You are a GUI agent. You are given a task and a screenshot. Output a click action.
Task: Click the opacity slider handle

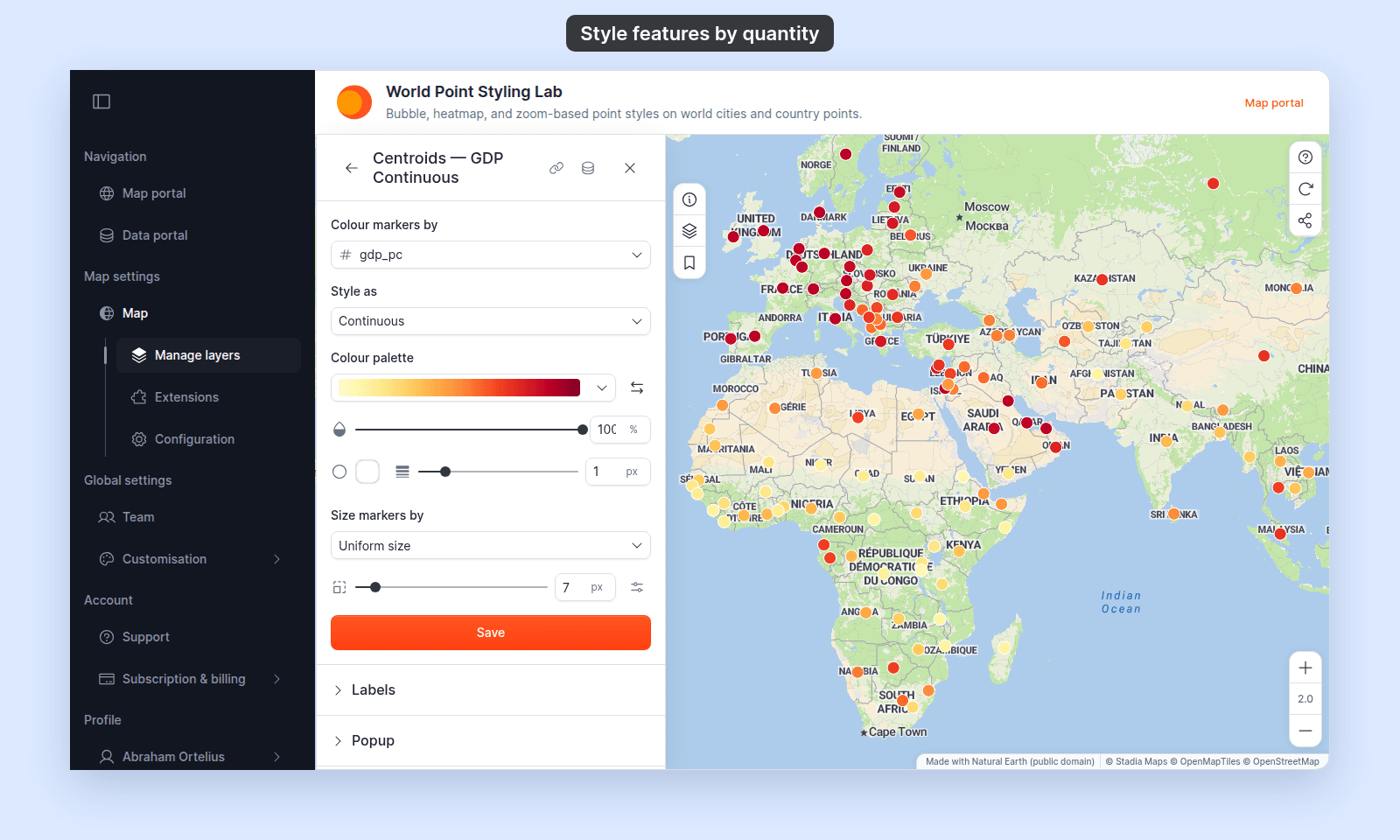click(583, 430)
